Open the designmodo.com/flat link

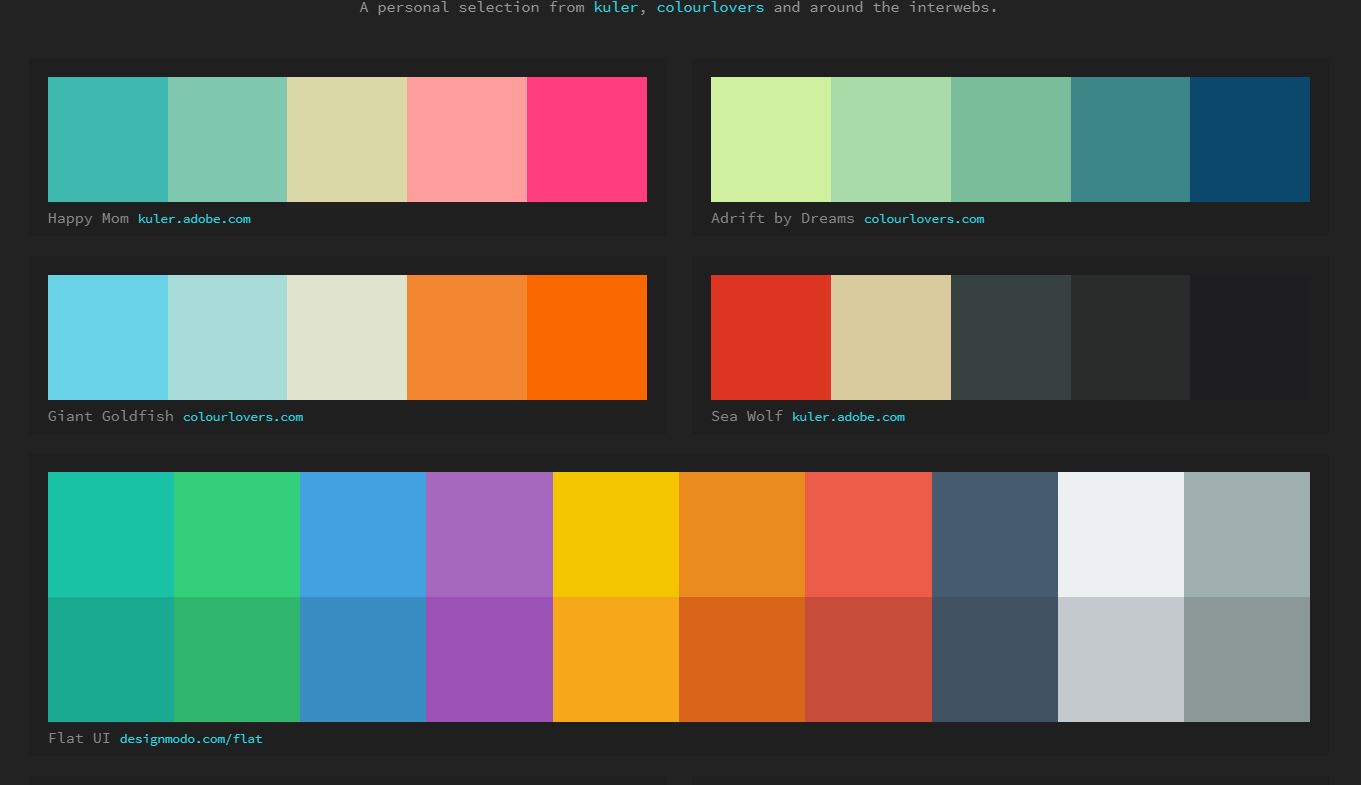point(191,738)
